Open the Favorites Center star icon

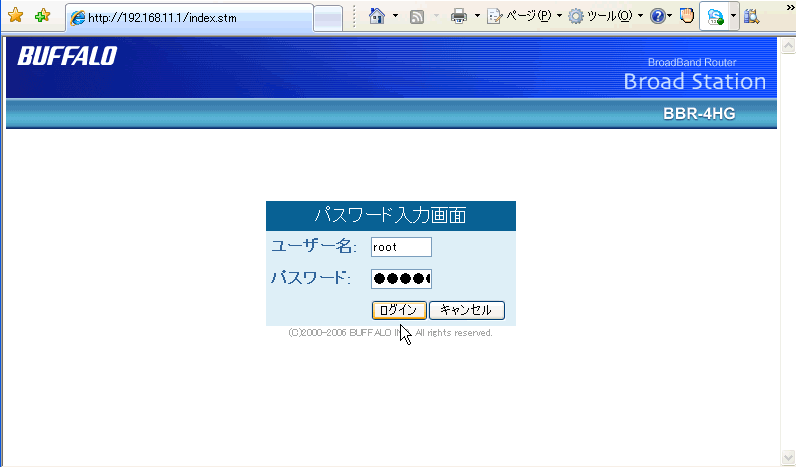coord(16,15)
